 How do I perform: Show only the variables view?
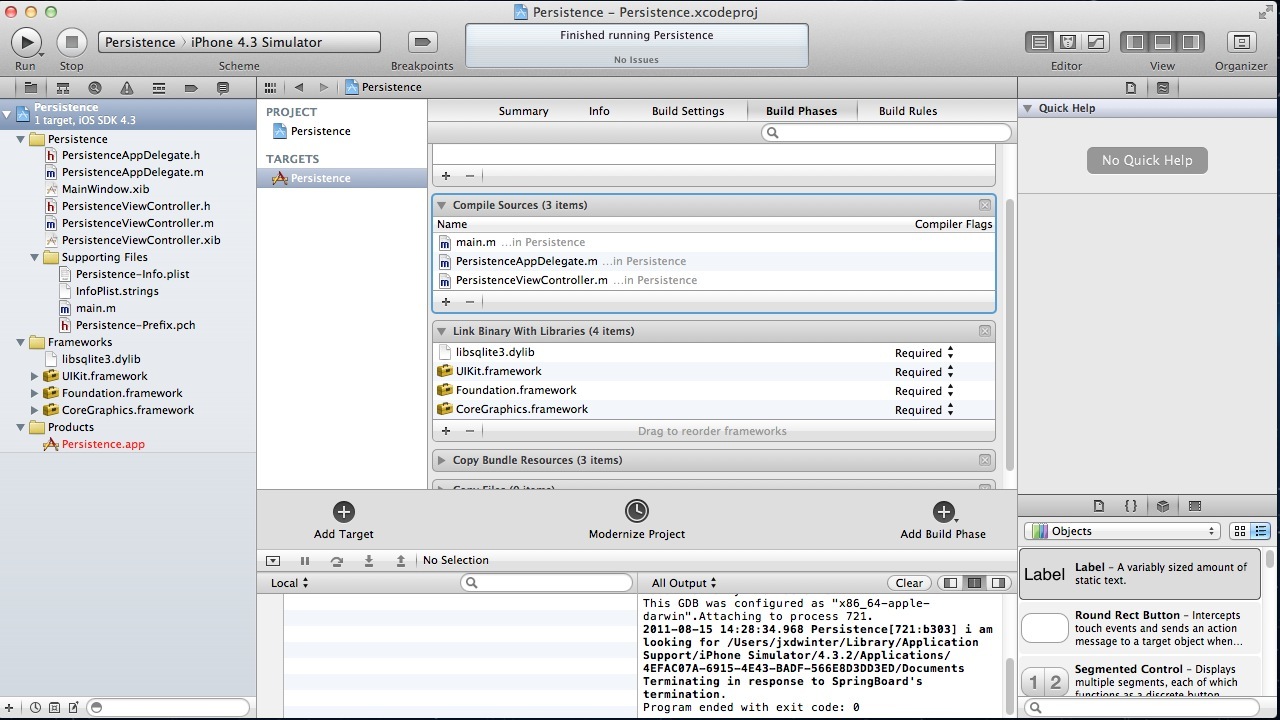[950, 583]
